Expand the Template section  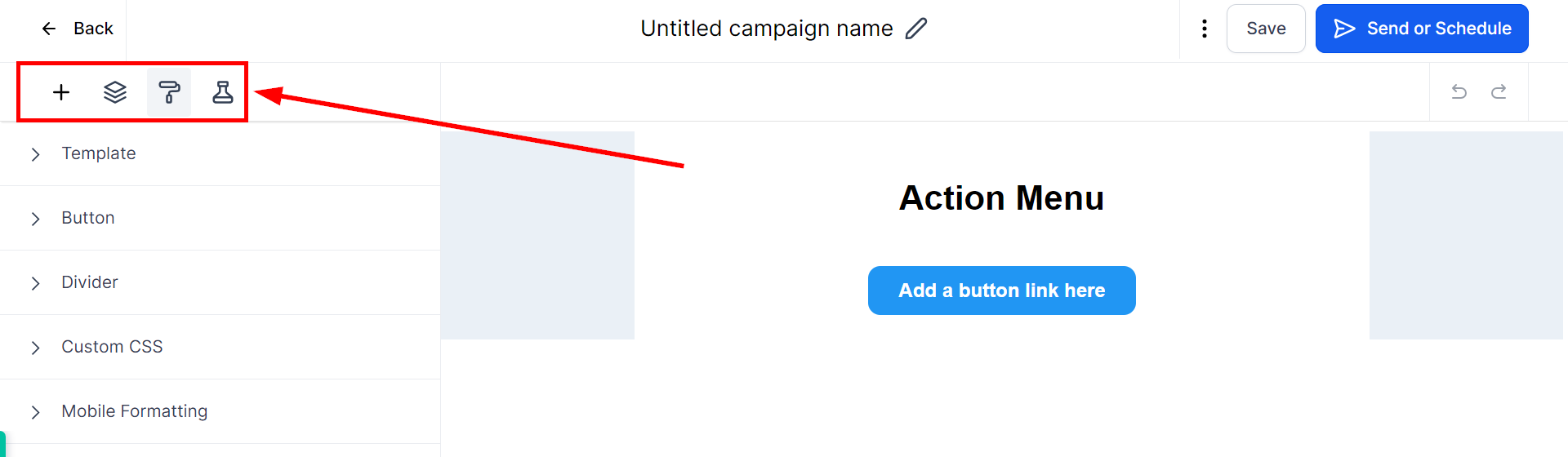click(x=99, y=153)
